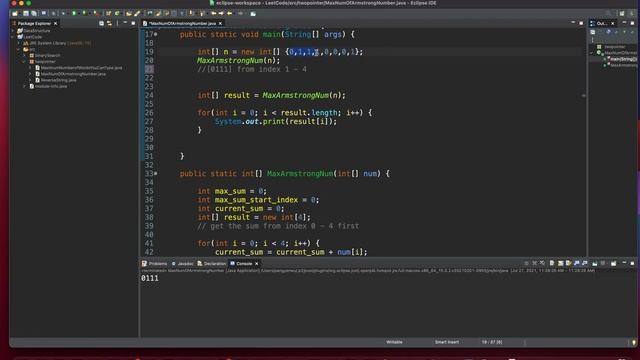
Task: Click the Save icon in the toolbar
Action: pyautogui.click(x=26, y=13)
